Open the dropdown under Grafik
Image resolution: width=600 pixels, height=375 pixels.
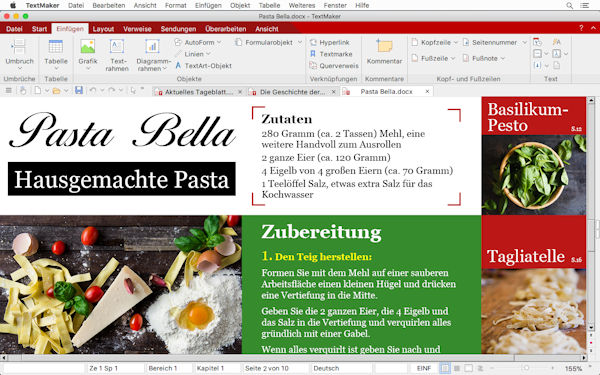click(x=88, y=68)
